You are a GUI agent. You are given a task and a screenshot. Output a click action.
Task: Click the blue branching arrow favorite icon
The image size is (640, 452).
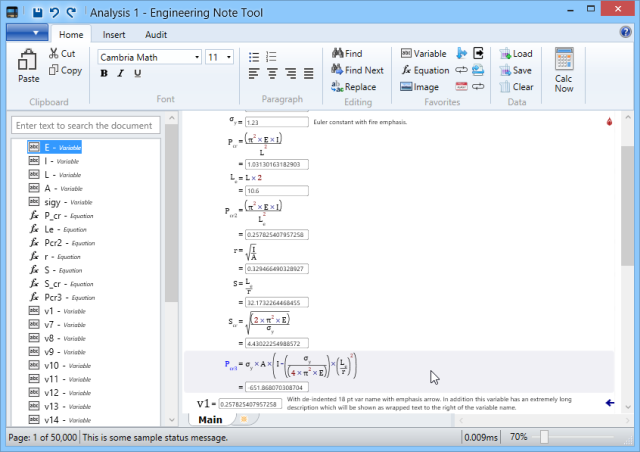coord(462,53)
